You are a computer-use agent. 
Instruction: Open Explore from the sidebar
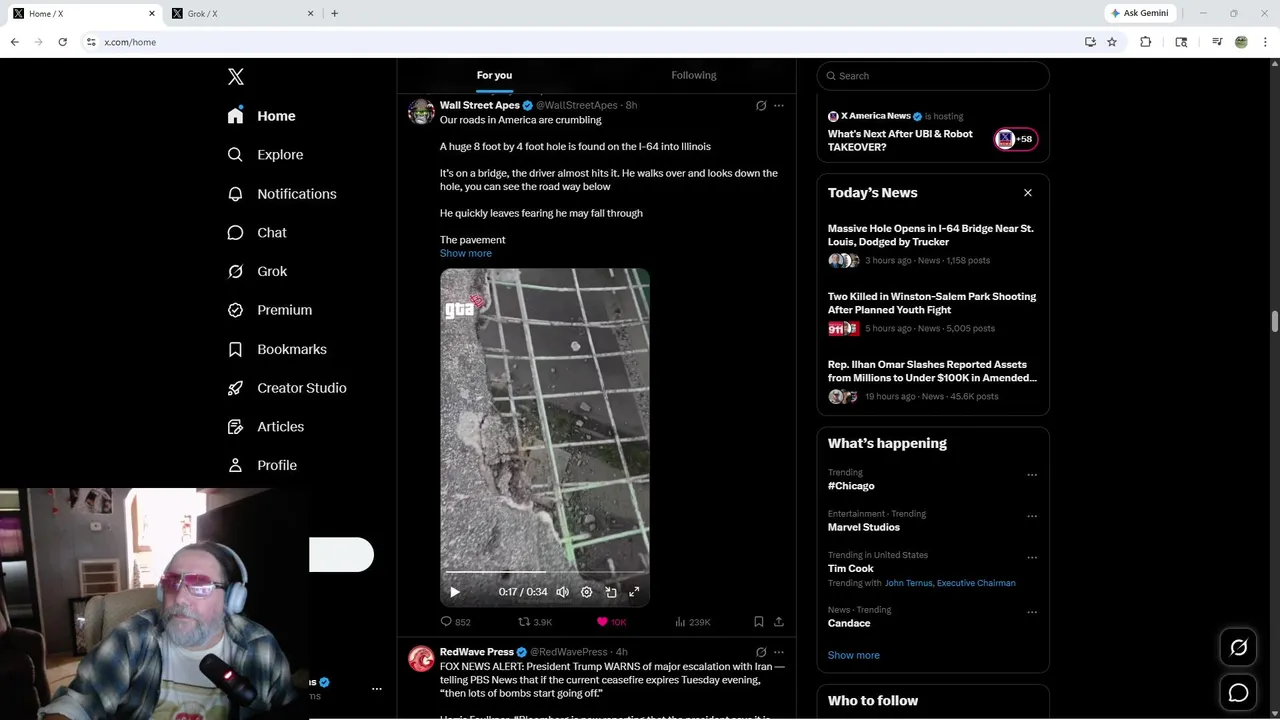tap(265, 155)
